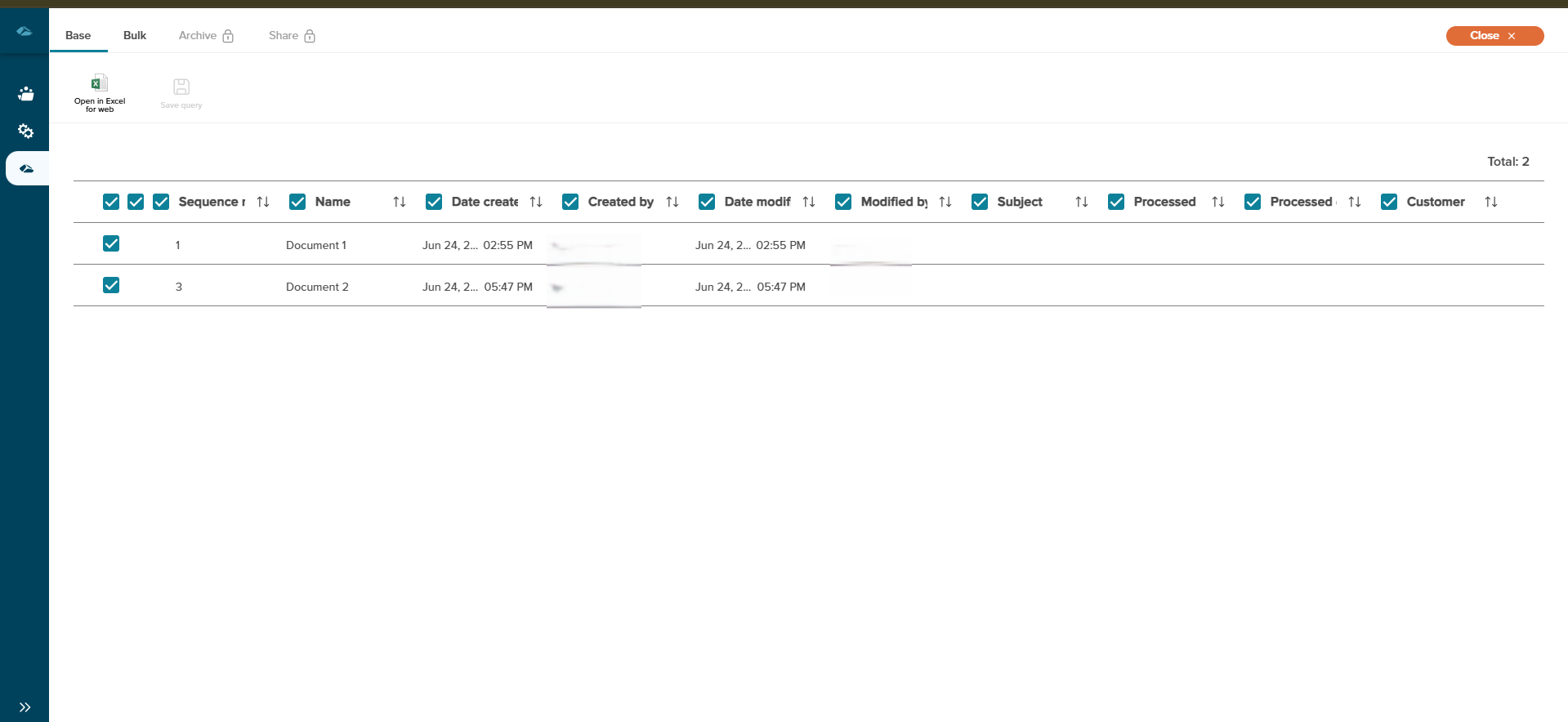Switch to the Base tab
Image resolution: width=1568 pixels, height=722 pixels.
coord(78,35)
